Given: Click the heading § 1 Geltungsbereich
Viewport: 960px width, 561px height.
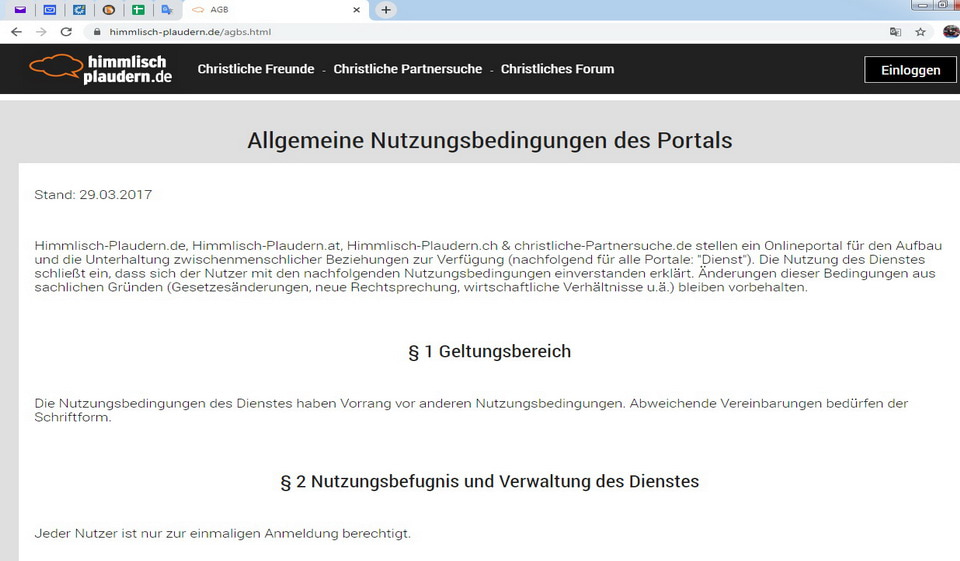Looking at the screenshot, I should (490, 352).
